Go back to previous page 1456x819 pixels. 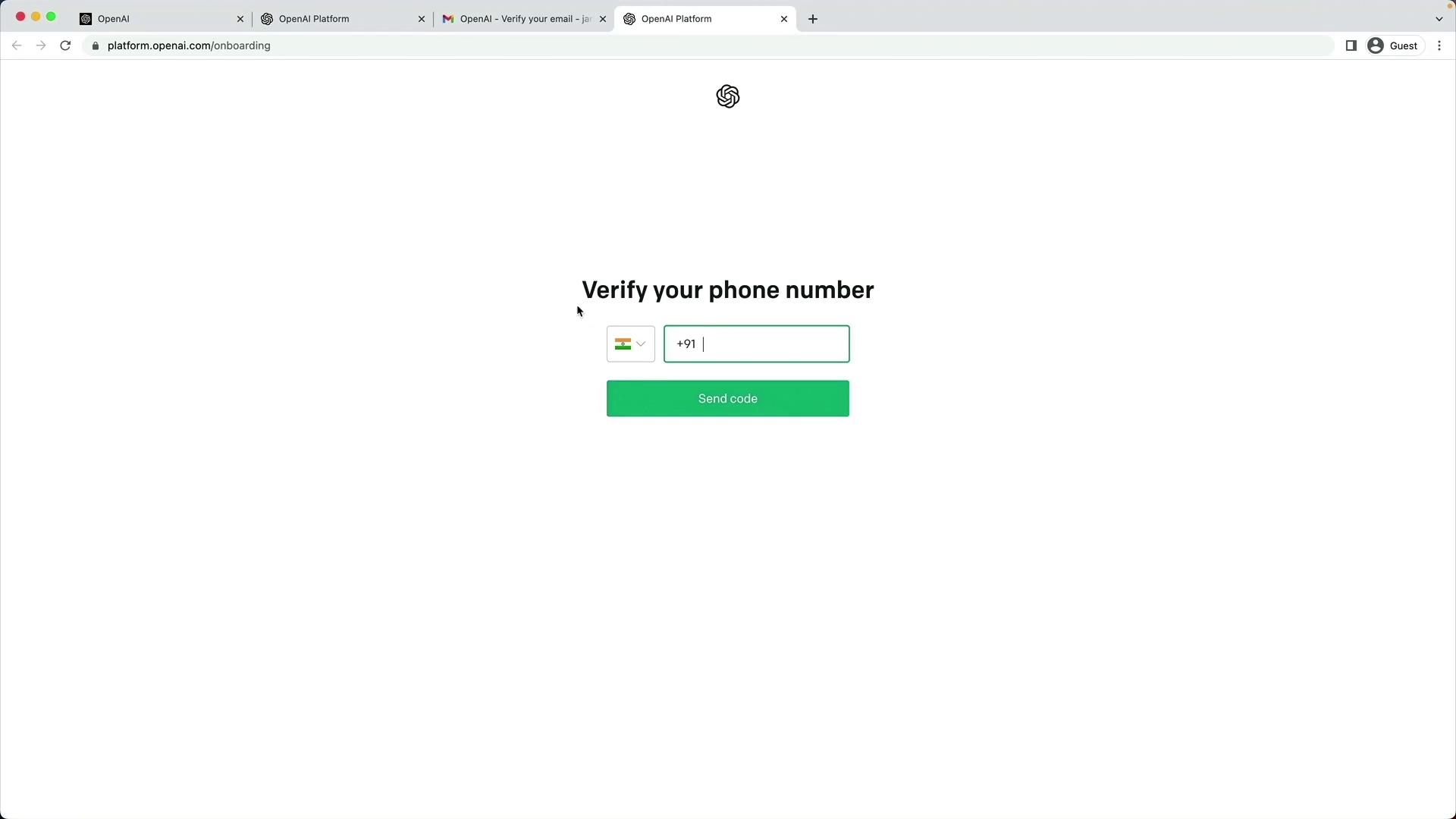click(x=17, y=45)
